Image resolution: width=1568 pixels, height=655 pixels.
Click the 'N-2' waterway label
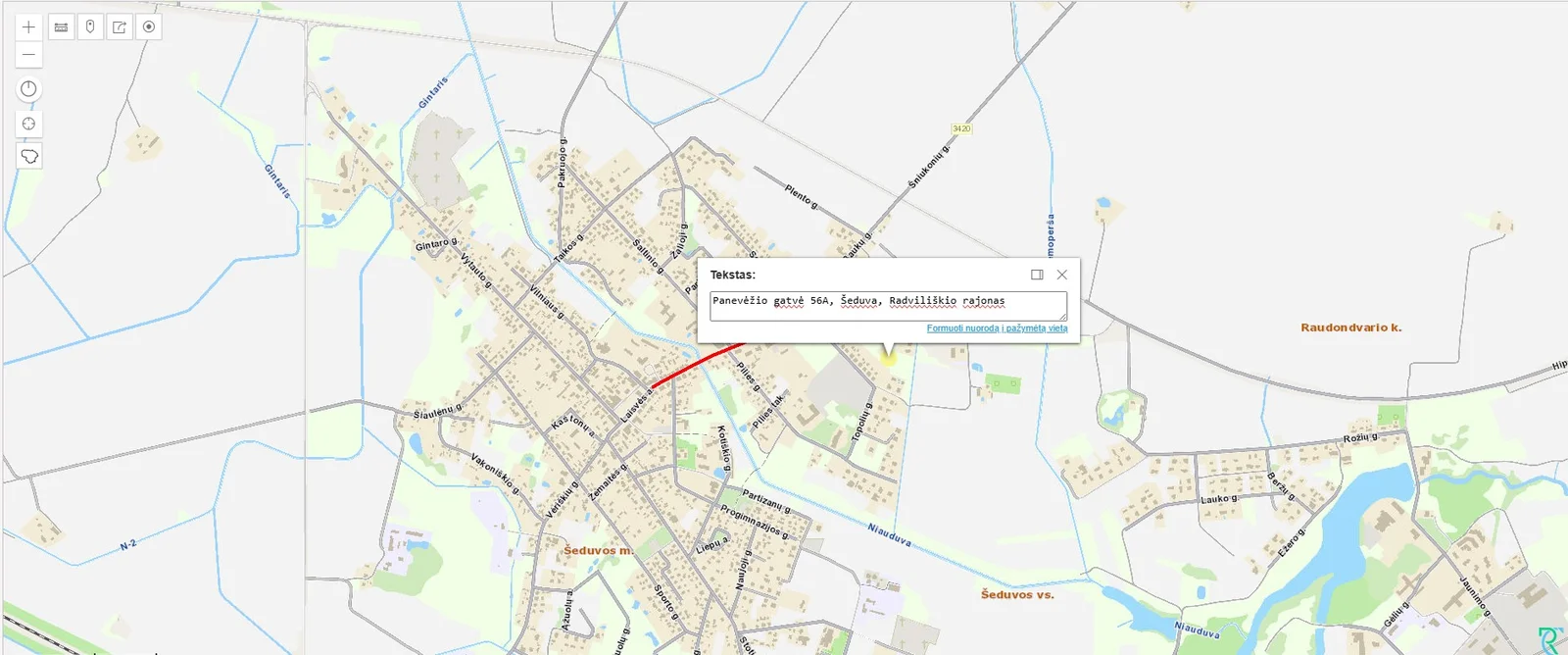128,545
